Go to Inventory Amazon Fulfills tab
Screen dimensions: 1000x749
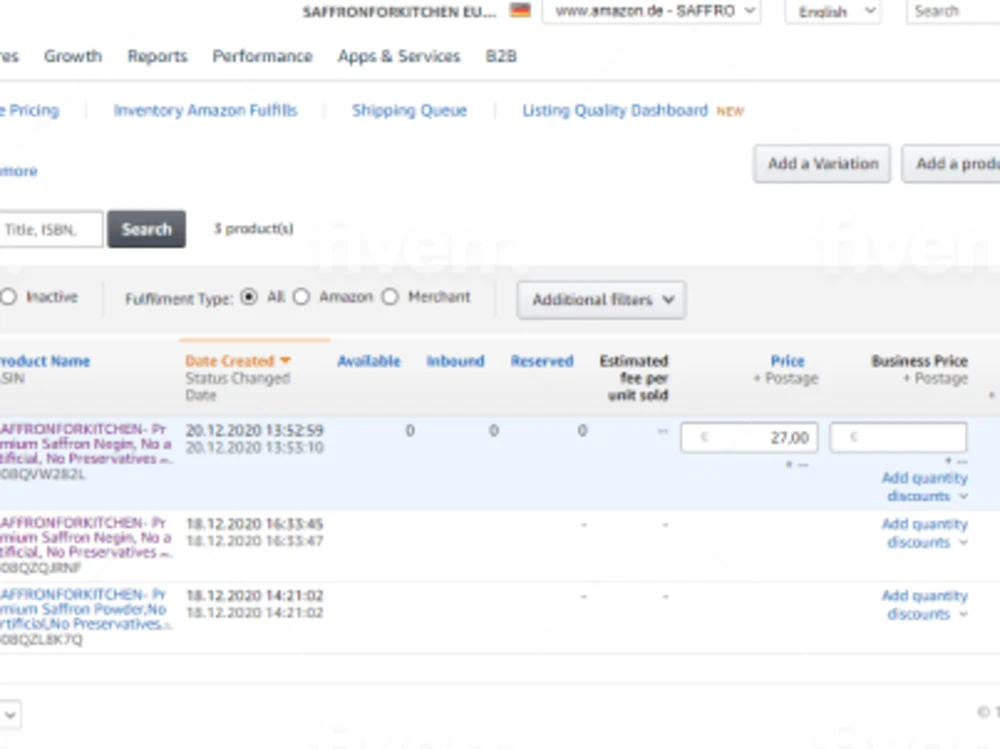(x=205, y=110)
